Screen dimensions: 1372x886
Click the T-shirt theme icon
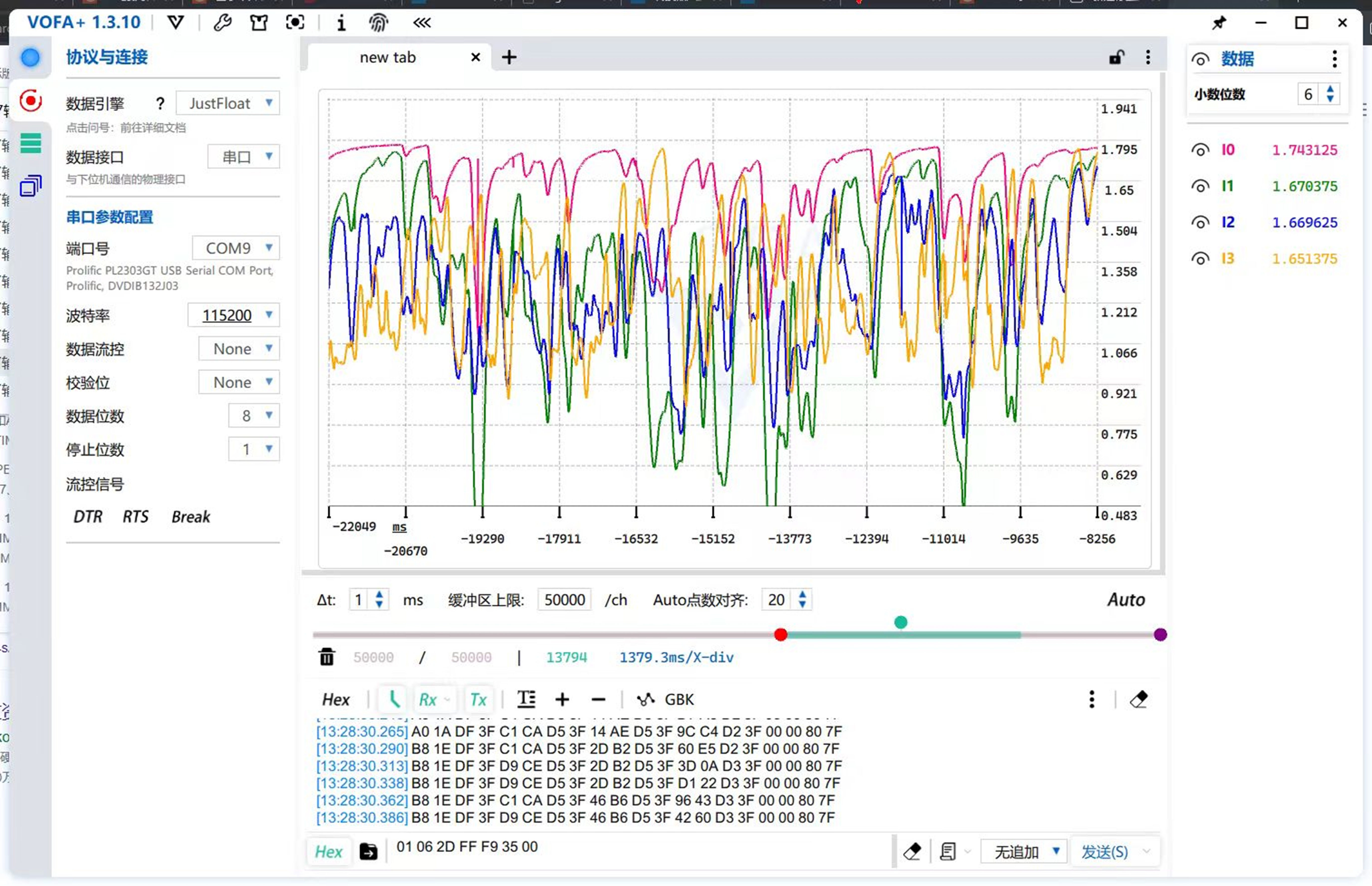pyautogui.click(x=259, y=22)
